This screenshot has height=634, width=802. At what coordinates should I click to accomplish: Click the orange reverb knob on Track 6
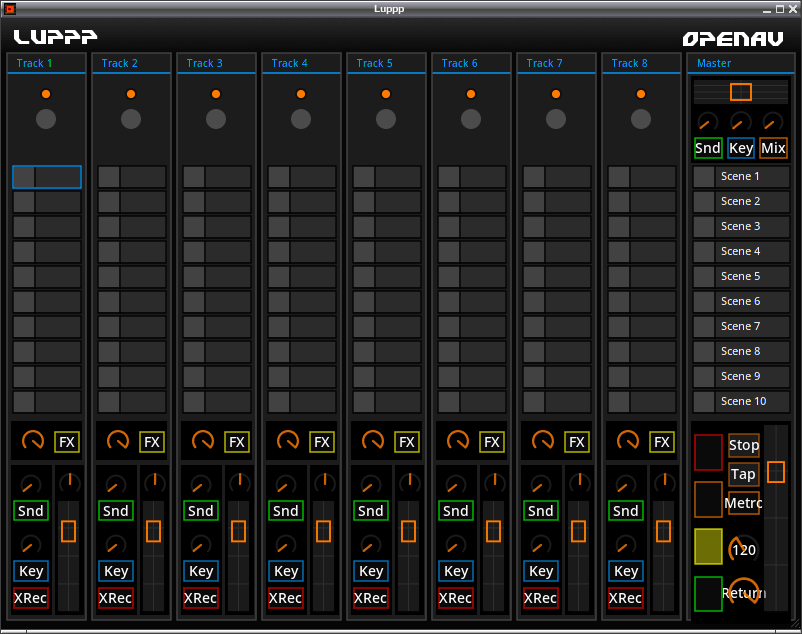(x=457, y=441)
